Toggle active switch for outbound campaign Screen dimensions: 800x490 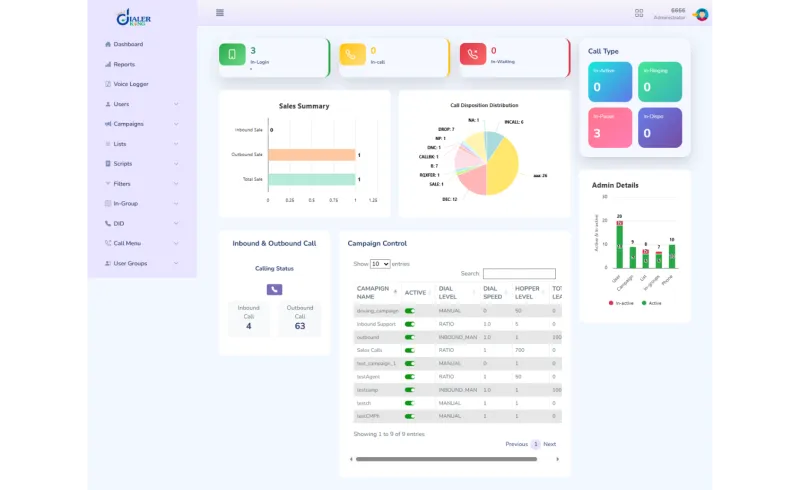pyautogui.click(x=410, y=337)
